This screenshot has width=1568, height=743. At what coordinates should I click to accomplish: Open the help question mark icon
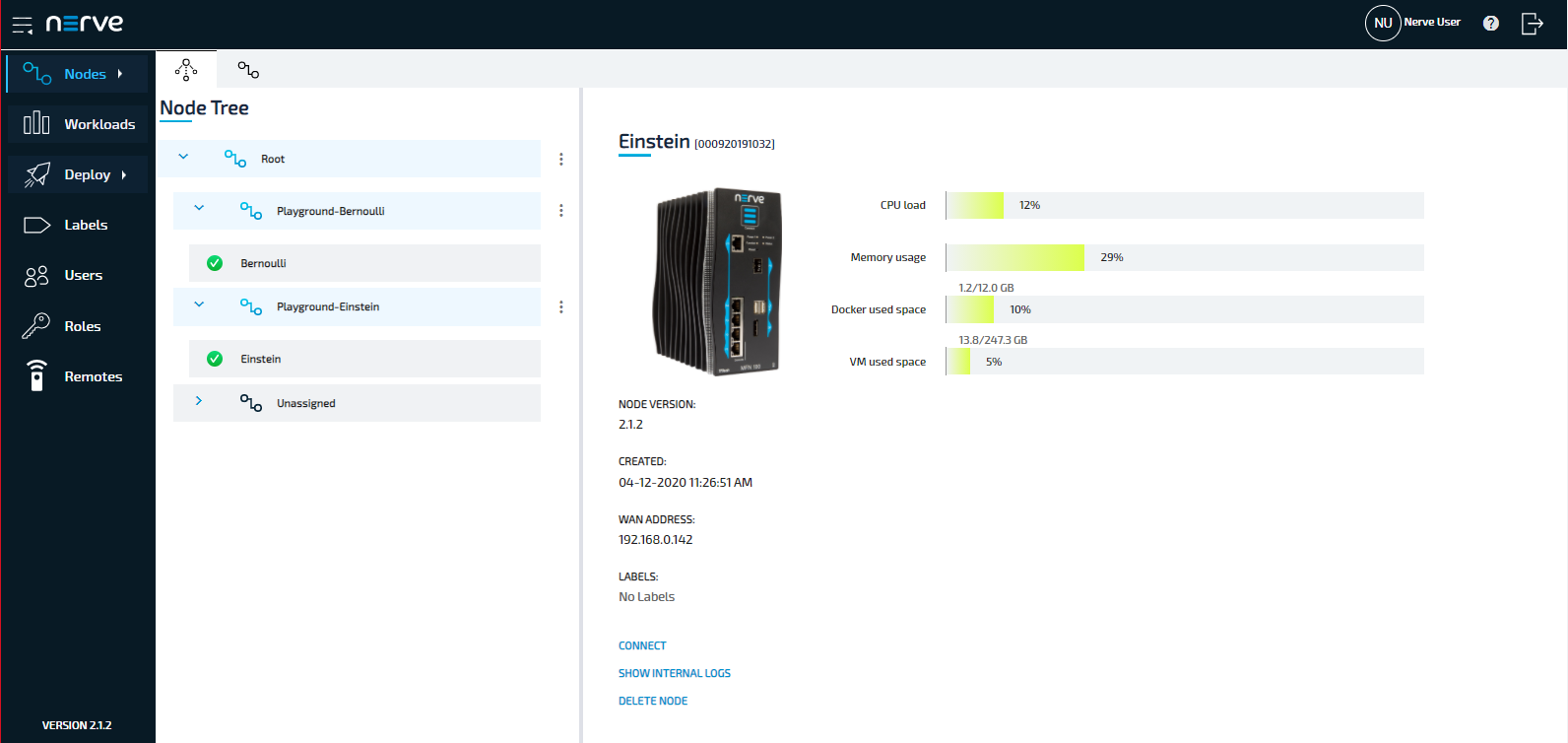pyautogui.click(x=1490, y=24)
